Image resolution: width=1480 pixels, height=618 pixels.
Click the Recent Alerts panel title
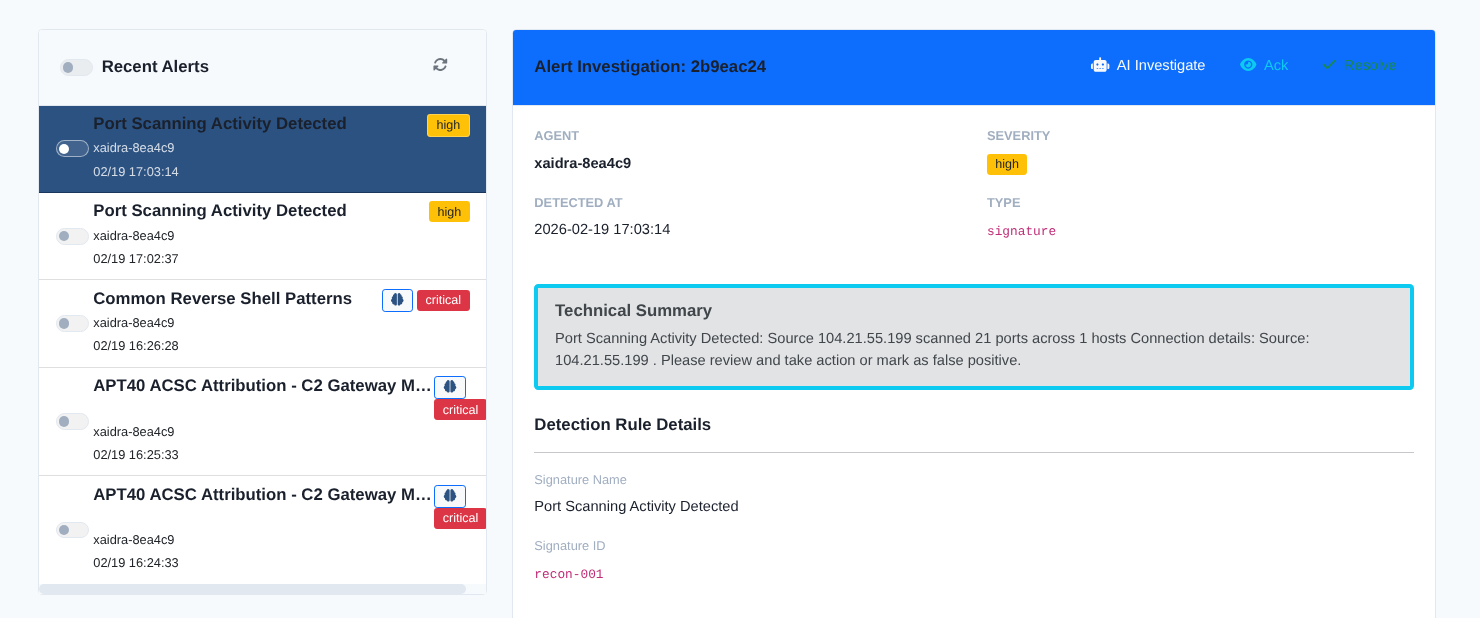pyautogui.click(x=155, y=67)
